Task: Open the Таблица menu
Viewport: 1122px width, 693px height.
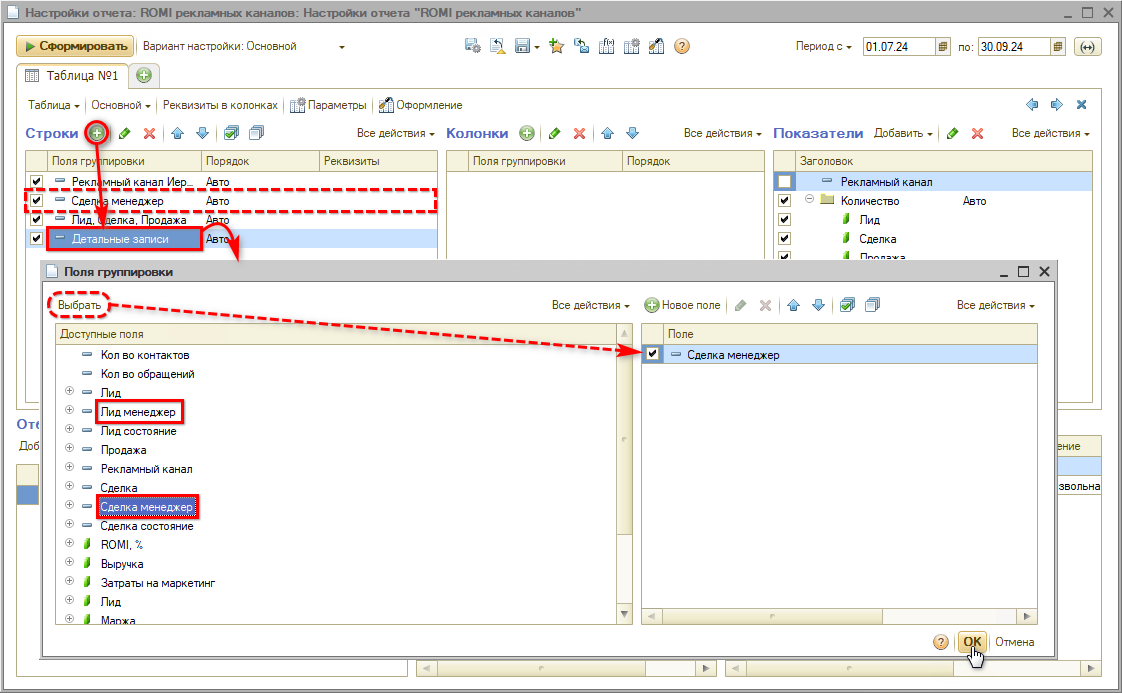Action: point(54,105)
